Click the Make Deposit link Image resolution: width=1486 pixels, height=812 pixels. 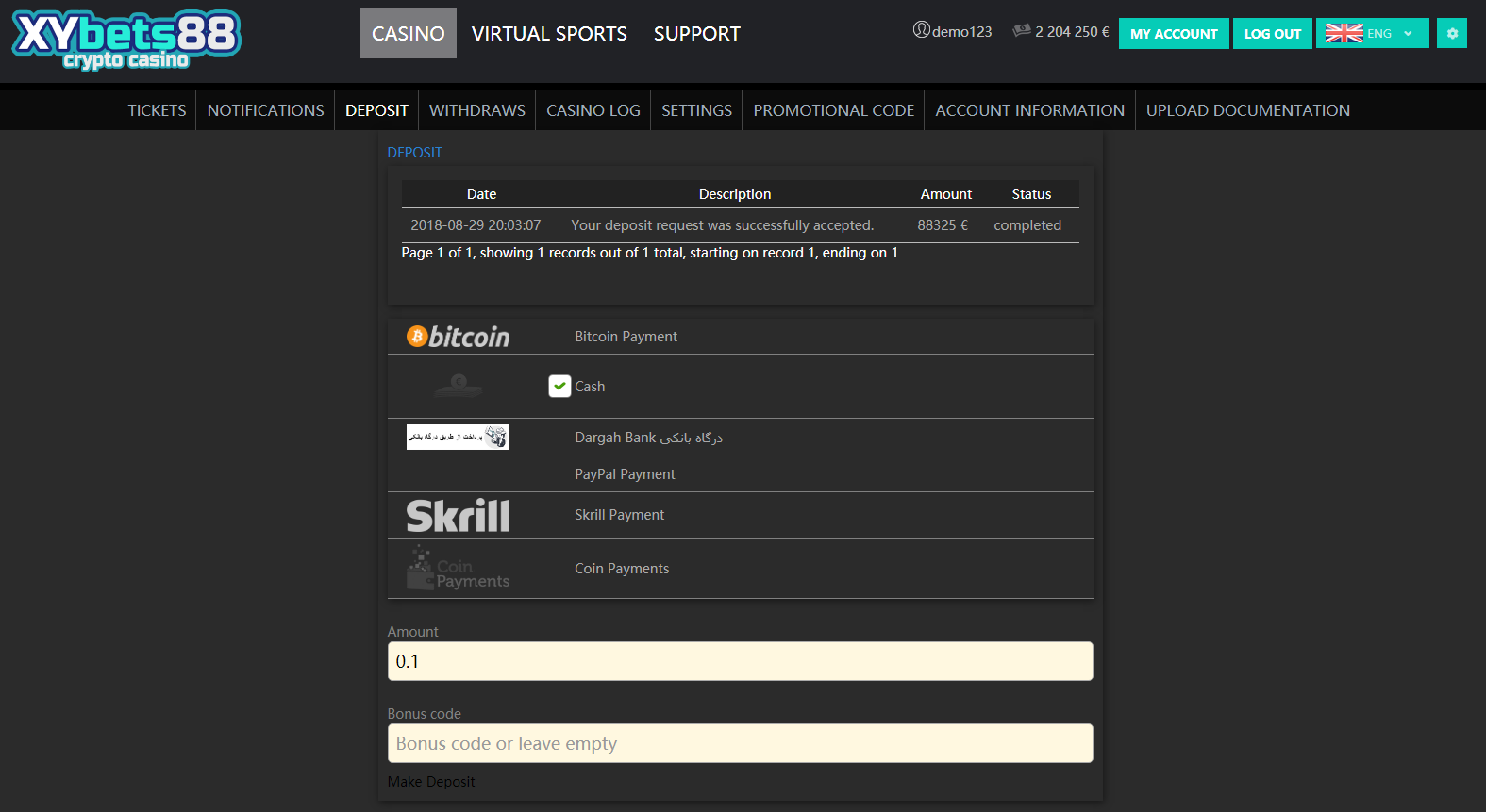tap(431, 782)
